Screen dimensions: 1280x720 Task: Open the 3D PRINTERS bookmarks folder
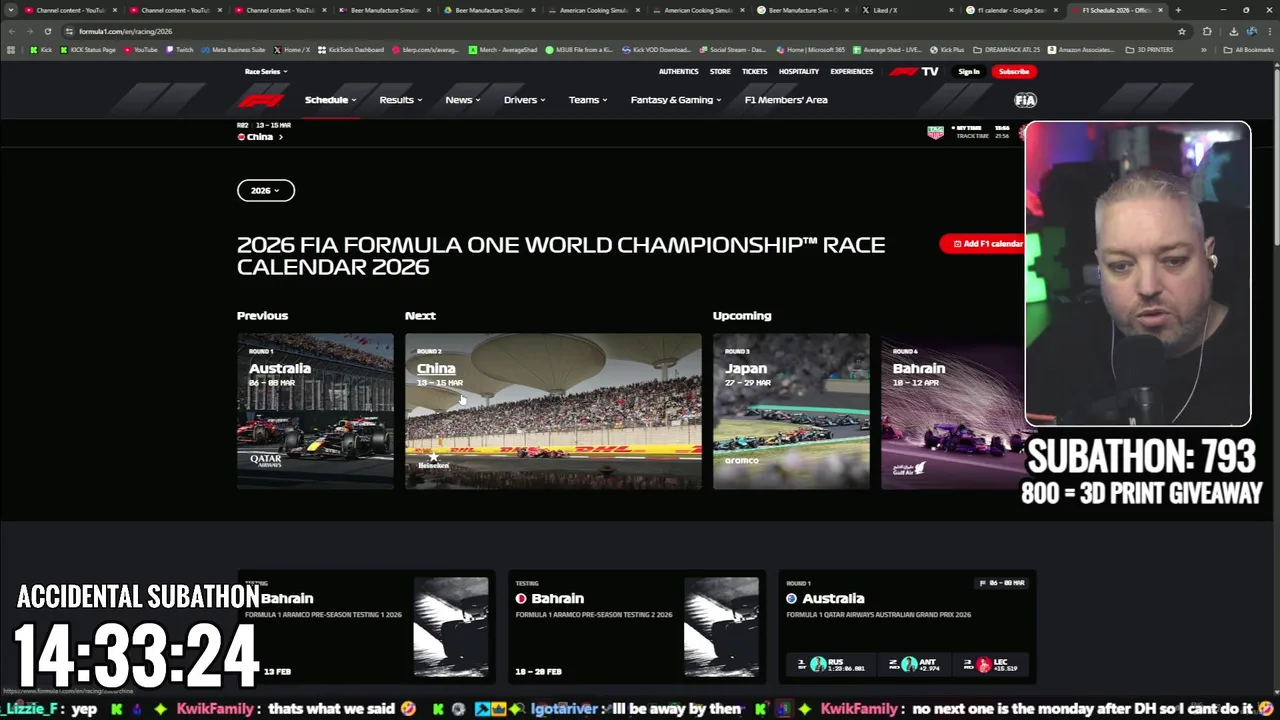point(1149,49)
